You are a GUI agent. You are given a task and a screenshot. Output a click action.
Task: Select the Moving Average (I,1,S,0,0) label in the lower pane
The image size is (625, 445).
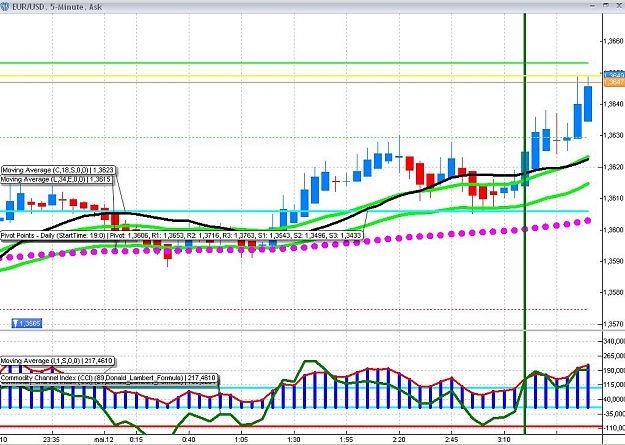tap(57, 361)
